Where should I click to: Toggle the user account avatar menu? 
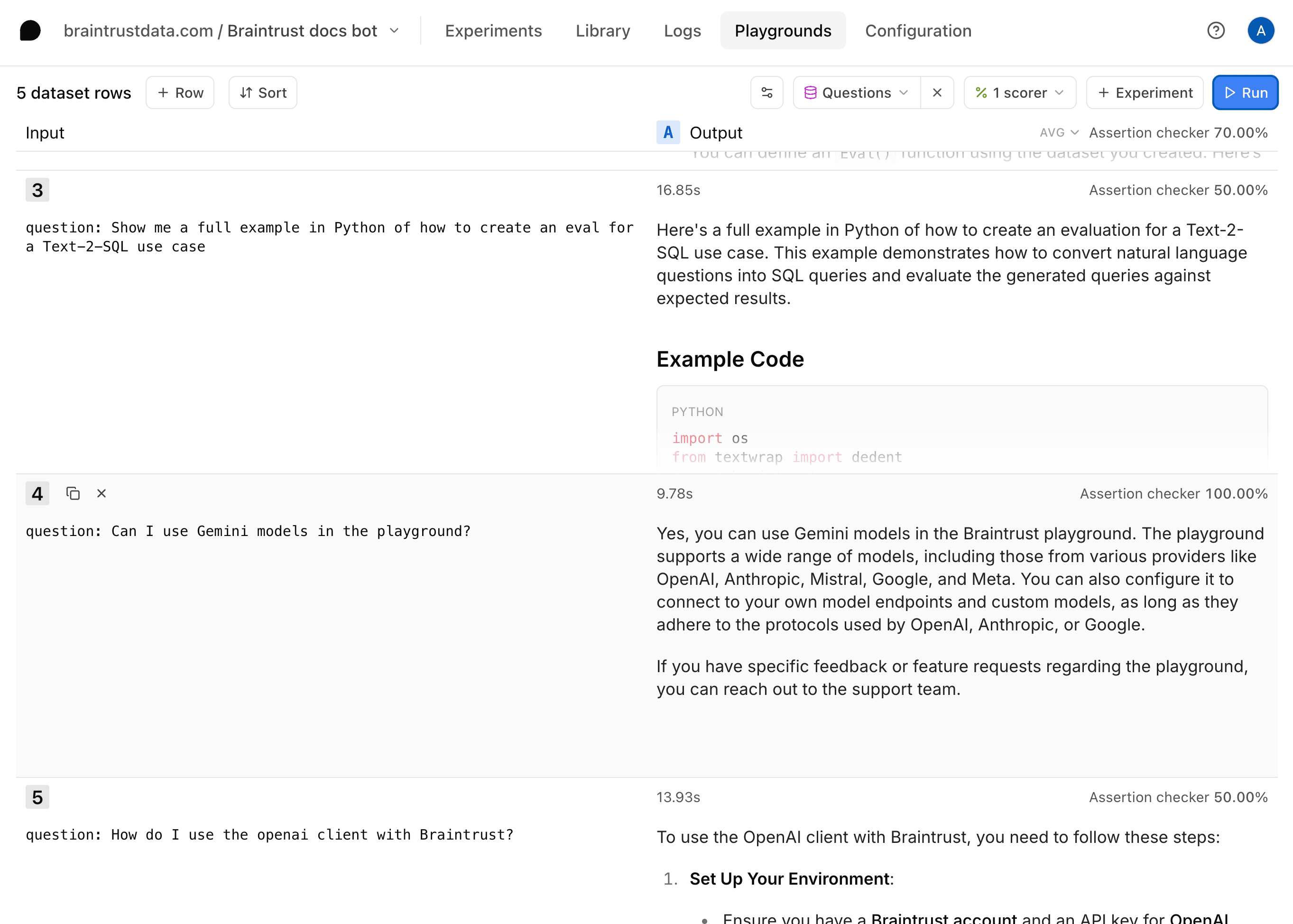1261,30
